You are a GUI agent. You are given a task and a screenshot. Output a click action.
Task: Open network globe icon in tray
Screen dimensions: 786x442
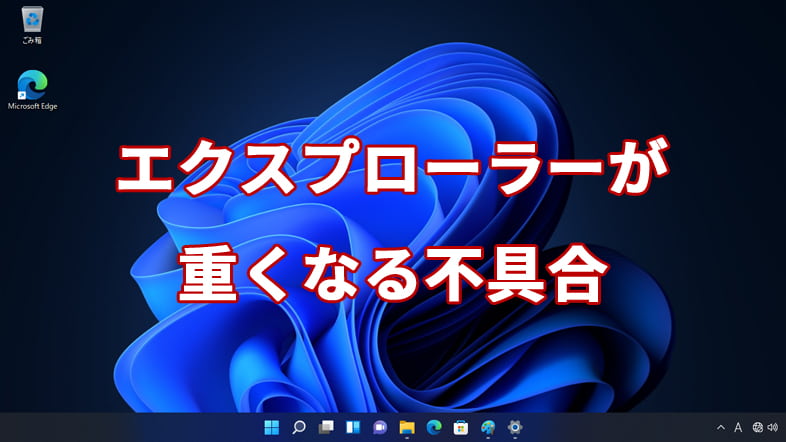[x=757, y=427]
